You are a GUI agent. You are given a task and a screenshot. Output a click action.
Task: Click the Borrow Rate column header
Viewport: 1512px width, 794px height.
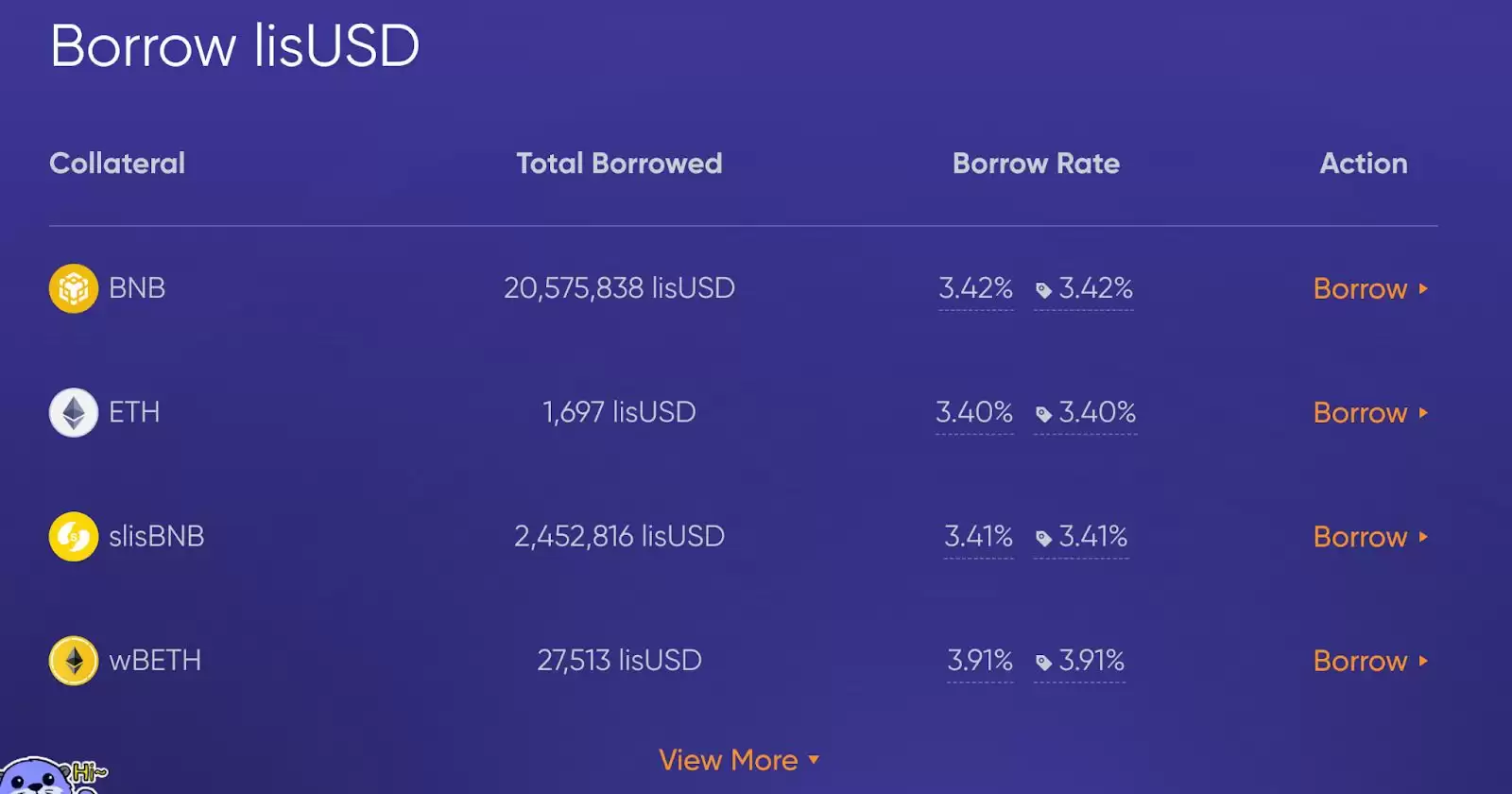click(1036, 164)
